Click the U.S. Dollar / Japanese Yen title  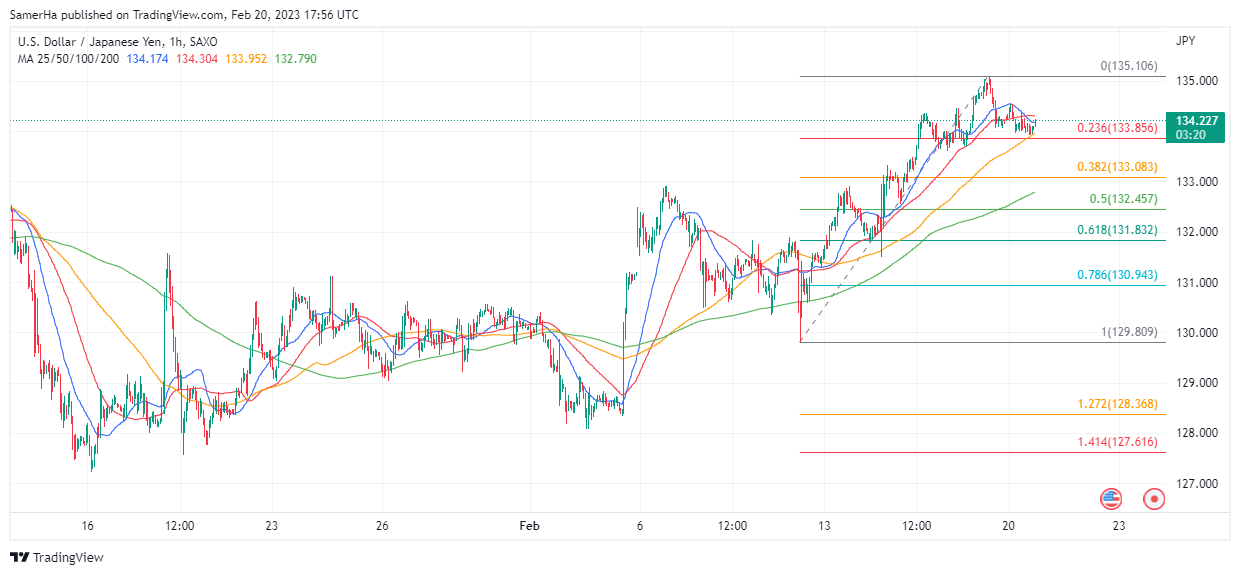117,42
